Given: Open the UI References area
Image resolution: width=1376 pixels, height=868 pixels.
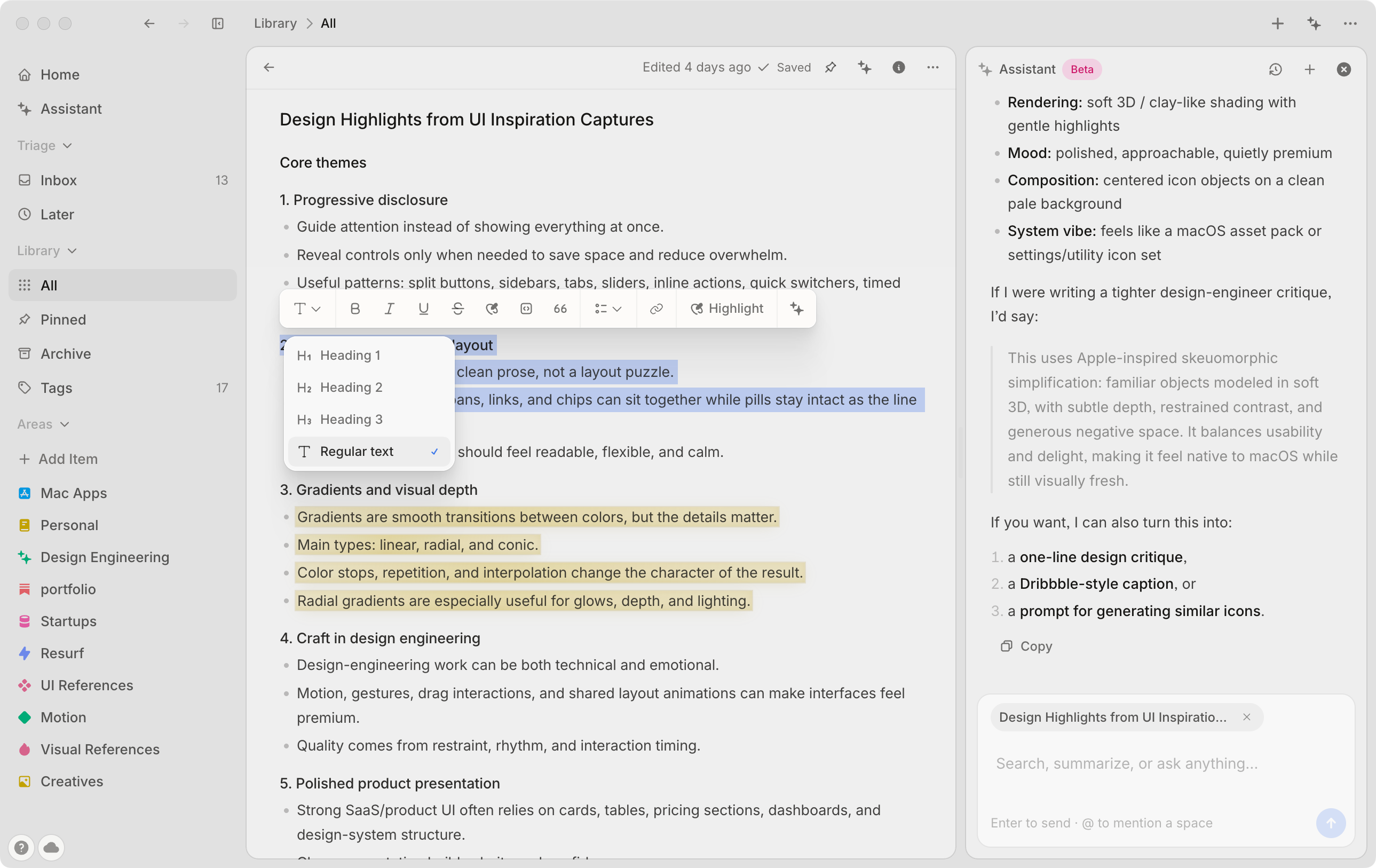Looking at the screenshot, I should (123, 685).
